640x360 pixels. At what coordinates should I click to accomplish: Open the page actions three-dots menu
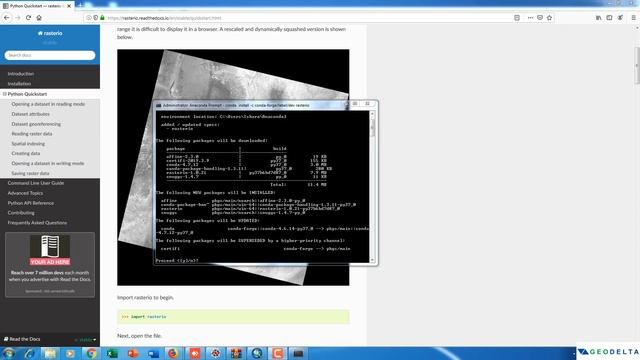pyautogui.click(x=530, y=18)
